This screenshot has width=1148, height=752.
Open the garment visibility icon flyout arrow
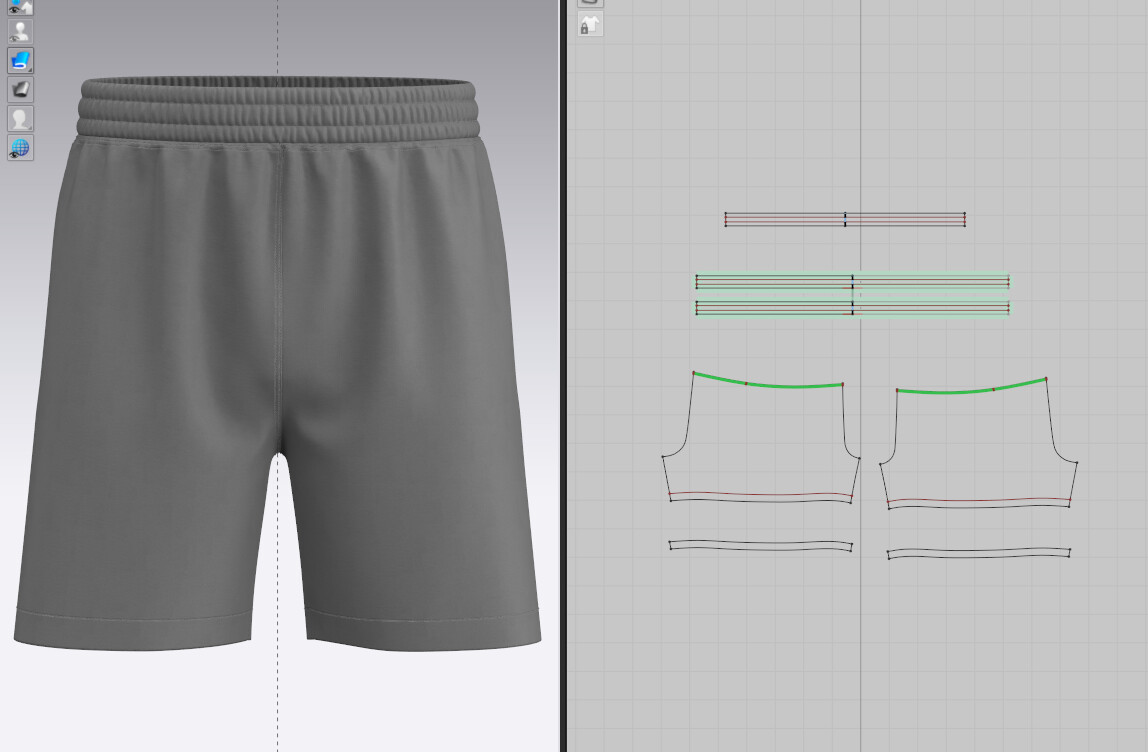click(28, 11)
